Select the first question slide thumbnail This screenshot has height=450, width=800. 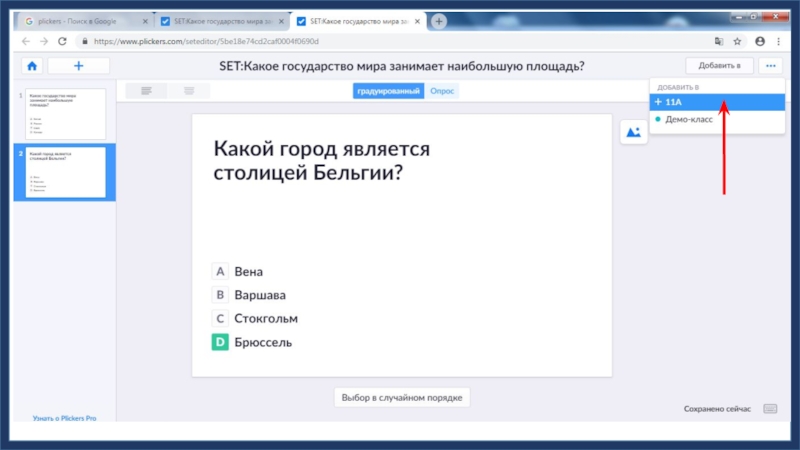click(64, 113)
